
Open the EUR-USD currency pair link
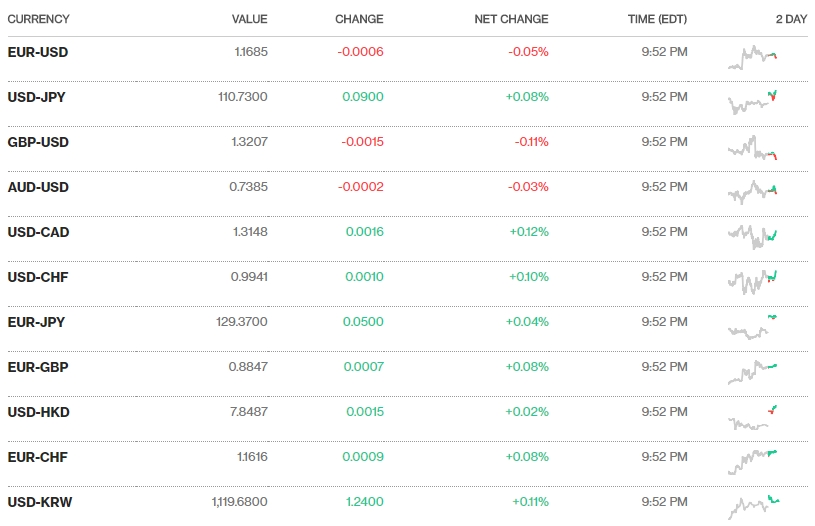pos(38,52)
